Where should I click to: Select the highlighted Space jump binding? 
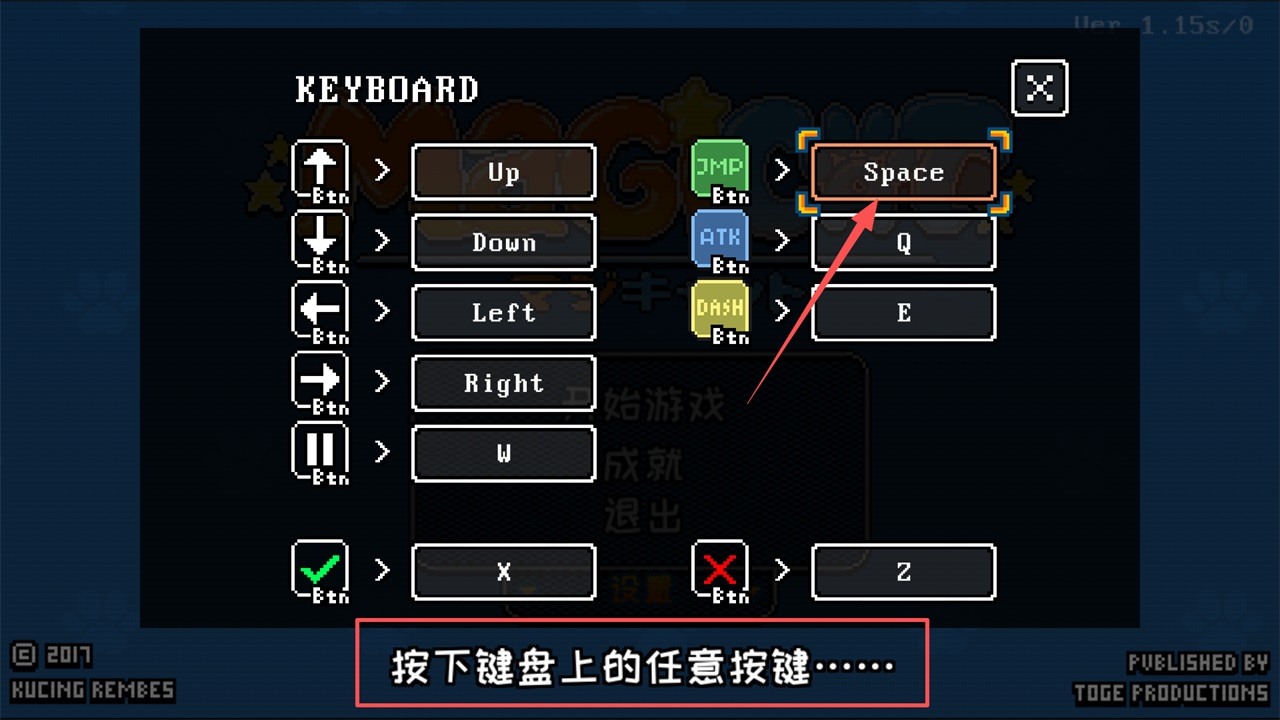tap(904, 172)
